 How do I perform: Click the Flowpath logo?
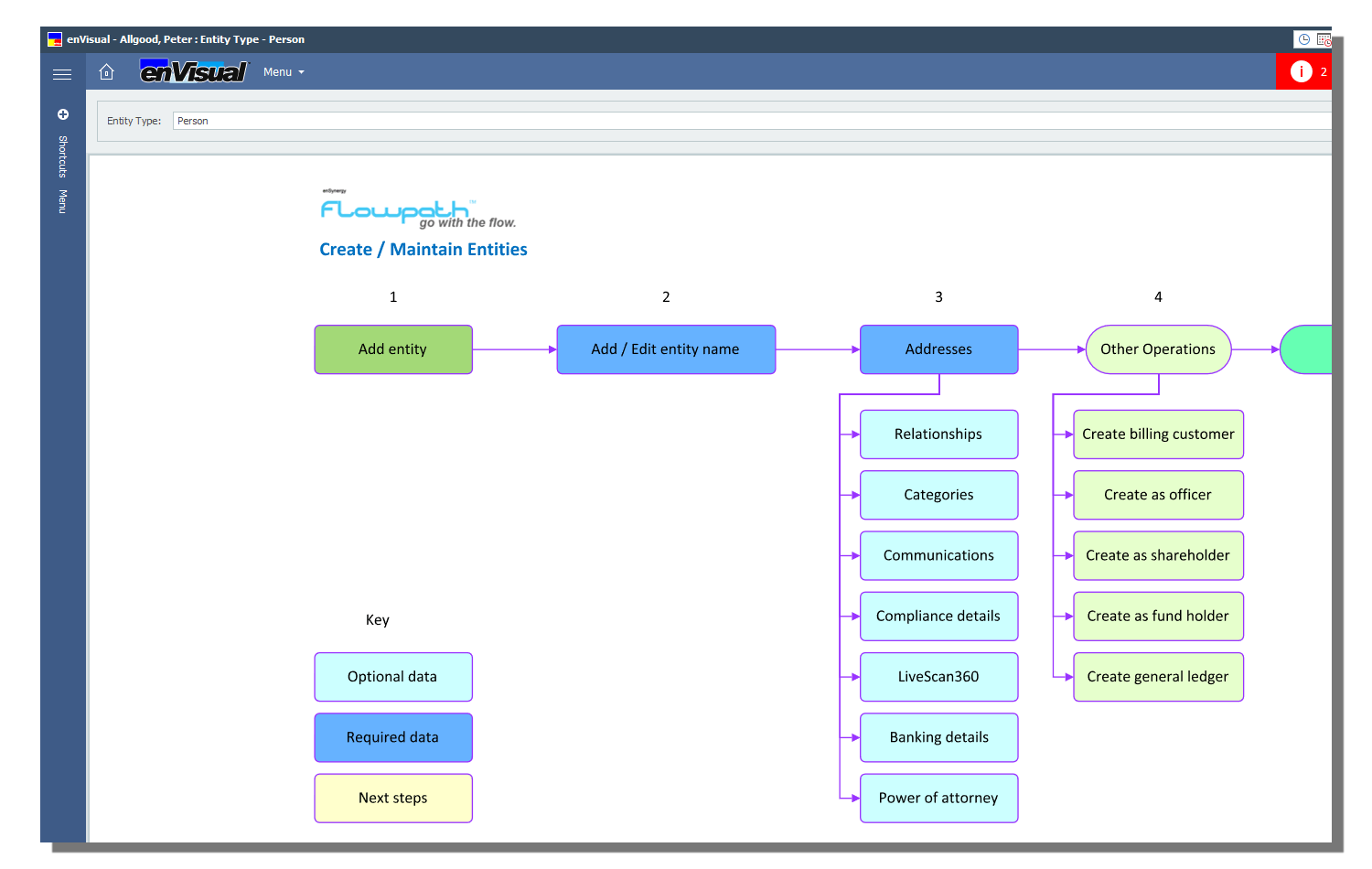pyautogui.click(x=418, y=209)
